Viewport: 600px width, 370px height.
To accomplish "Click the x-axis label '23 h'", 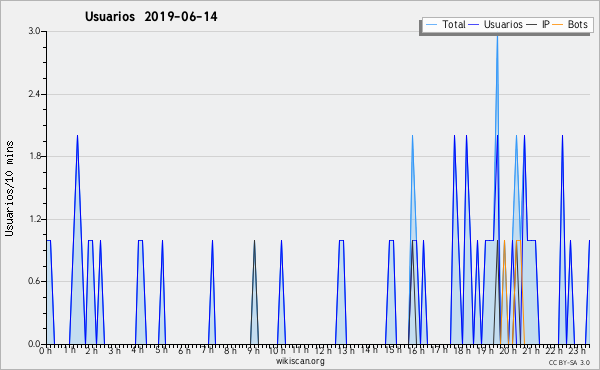I will 577,350.
